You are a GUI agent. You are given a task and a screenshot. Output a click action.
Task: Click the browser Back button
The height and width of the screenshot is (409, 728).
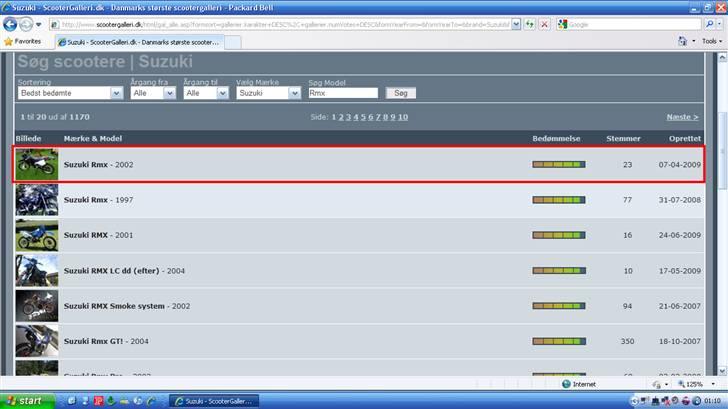pyautogui.click(x=11, y=23)
